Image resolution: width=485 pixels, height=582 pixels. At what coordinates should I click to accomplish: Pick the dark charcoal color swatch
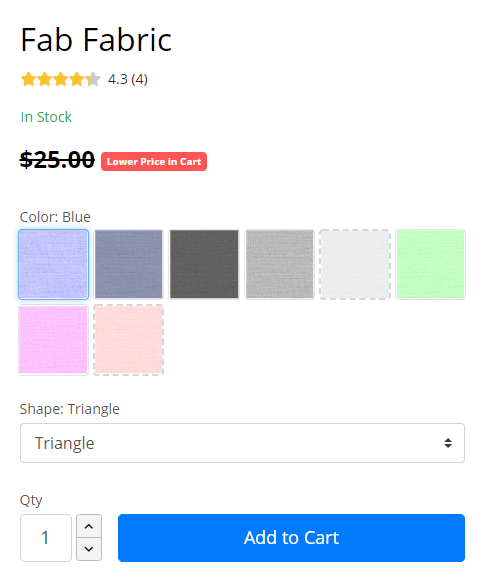[204, 264]
